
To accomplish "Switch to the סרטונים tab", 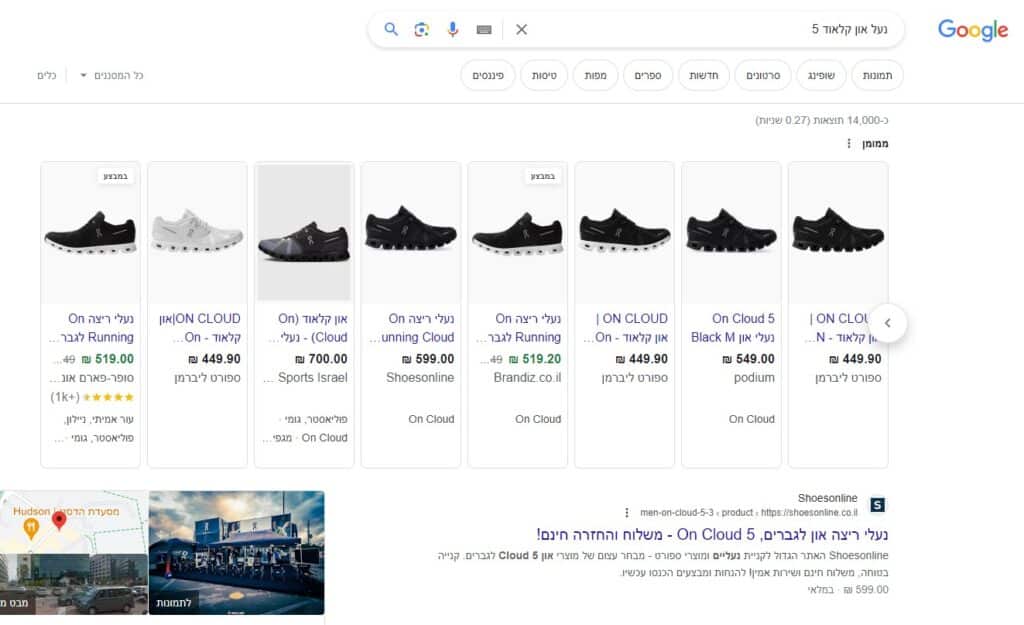I will tap(763, 75).
